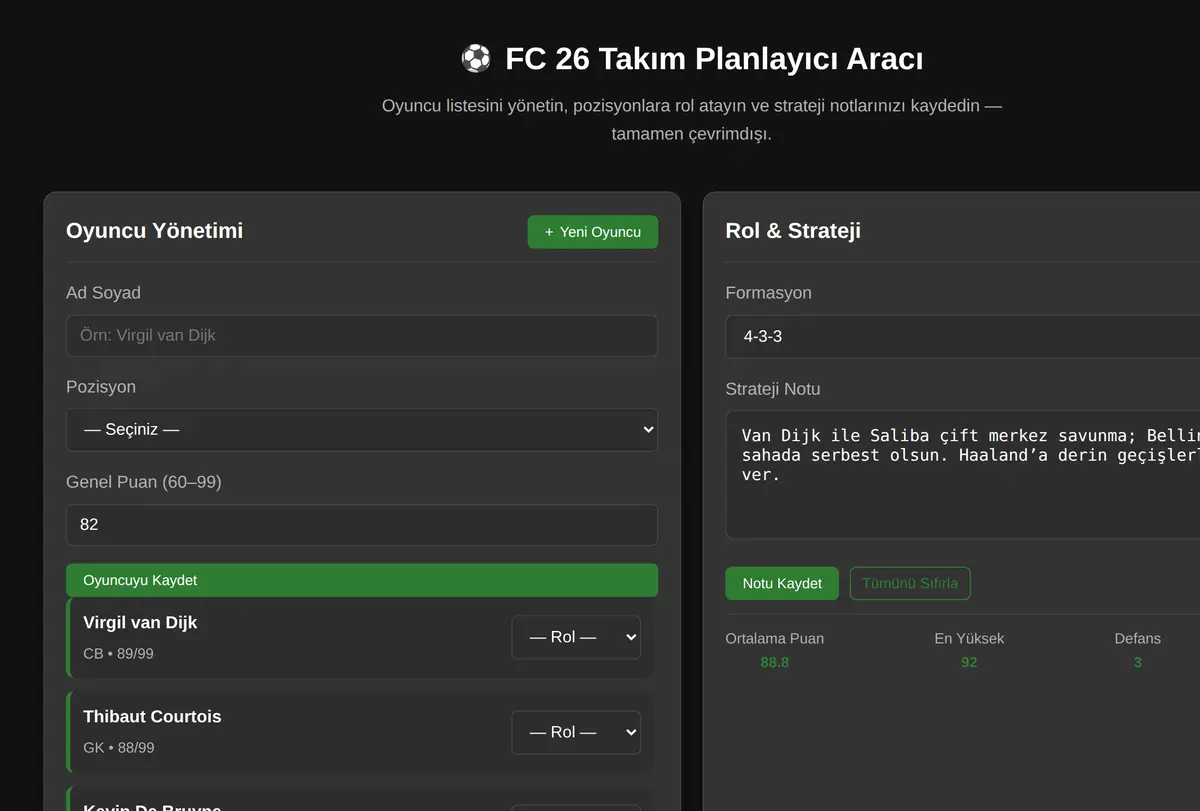Click the Defans value 3

[x=1138, y=662]
